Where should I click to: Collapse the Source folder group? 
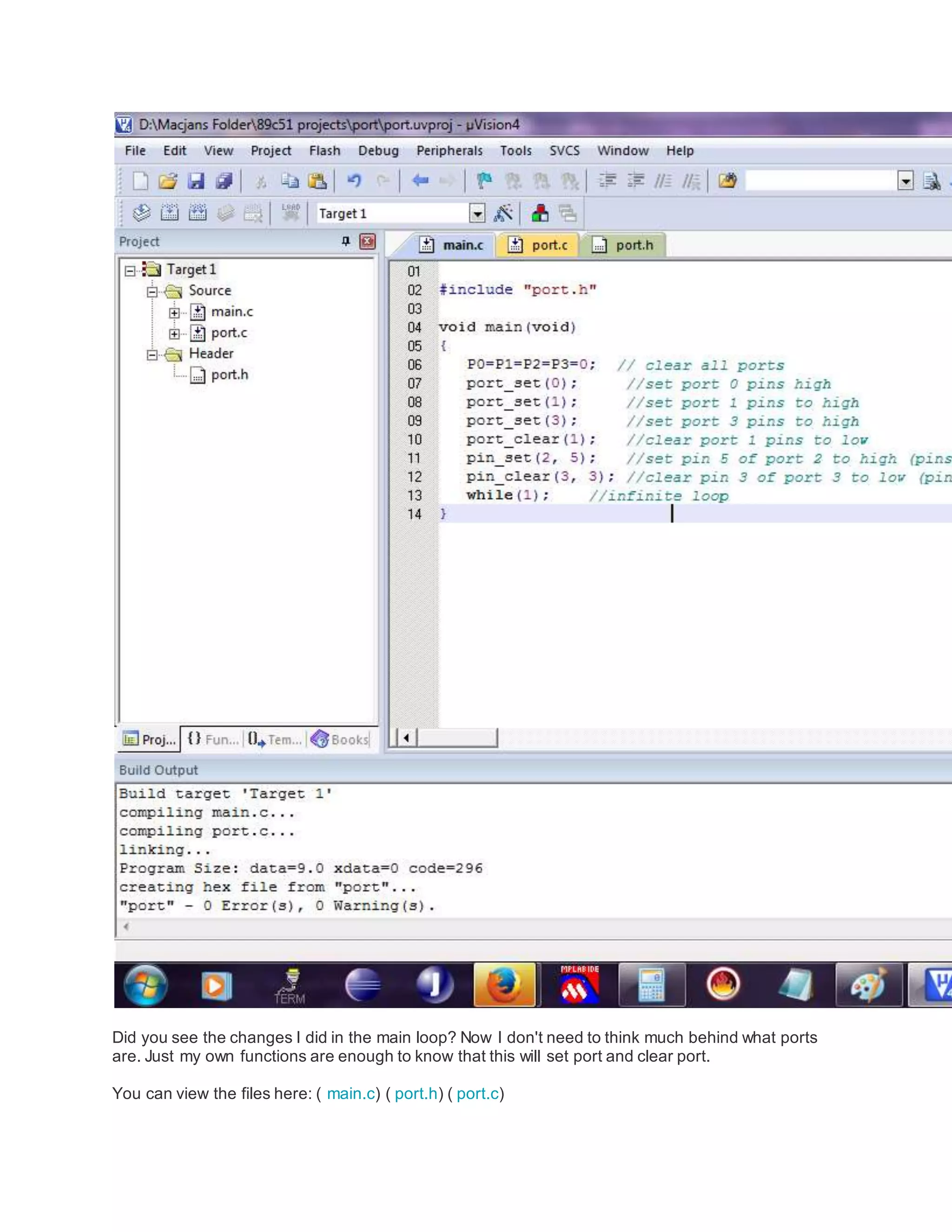(x=152, y=291)
